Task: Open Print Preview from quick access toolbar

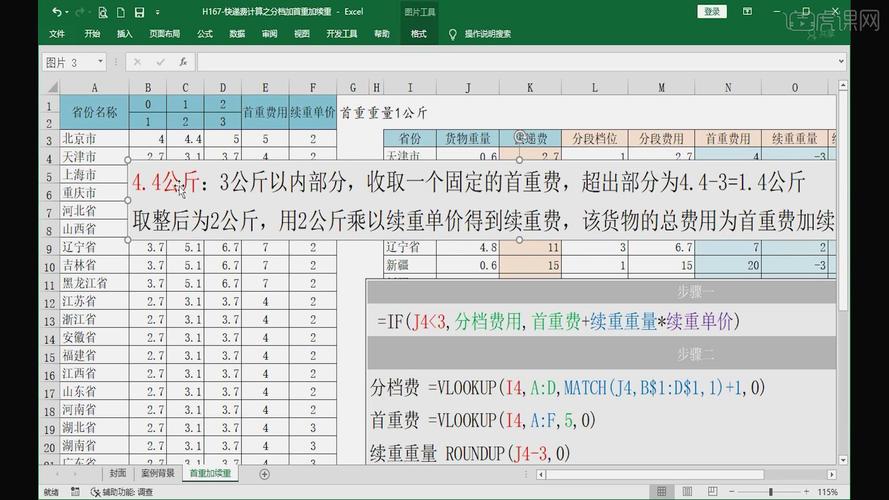Action: (103, 11)
